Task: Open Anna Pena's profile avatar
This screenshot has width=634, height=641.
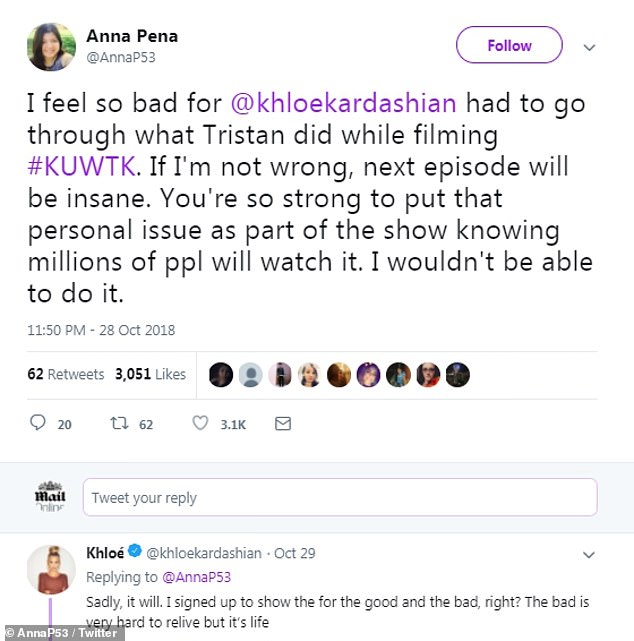Action: (x=52, y=47)
